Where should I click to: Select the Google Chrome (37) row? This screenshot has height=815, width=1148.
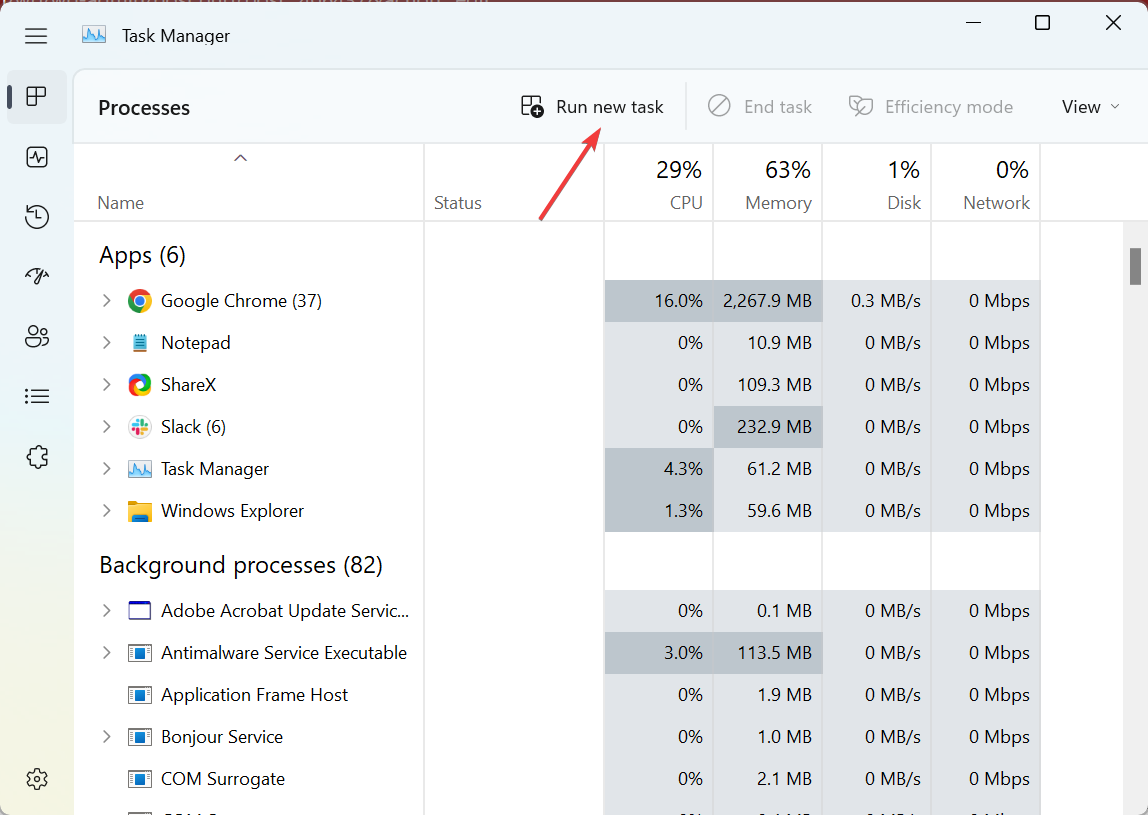click(x=557, y=301)
